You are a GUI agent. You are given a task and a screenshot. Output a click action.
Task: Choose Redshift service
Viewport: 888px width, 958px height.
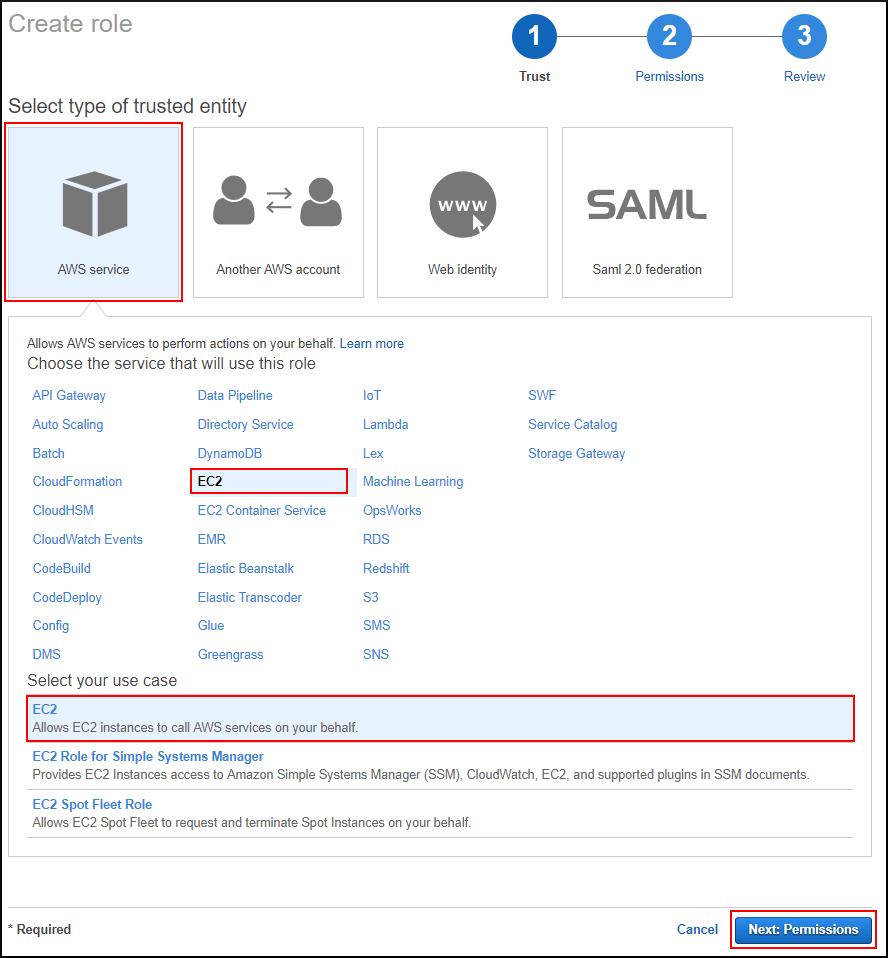386,568
